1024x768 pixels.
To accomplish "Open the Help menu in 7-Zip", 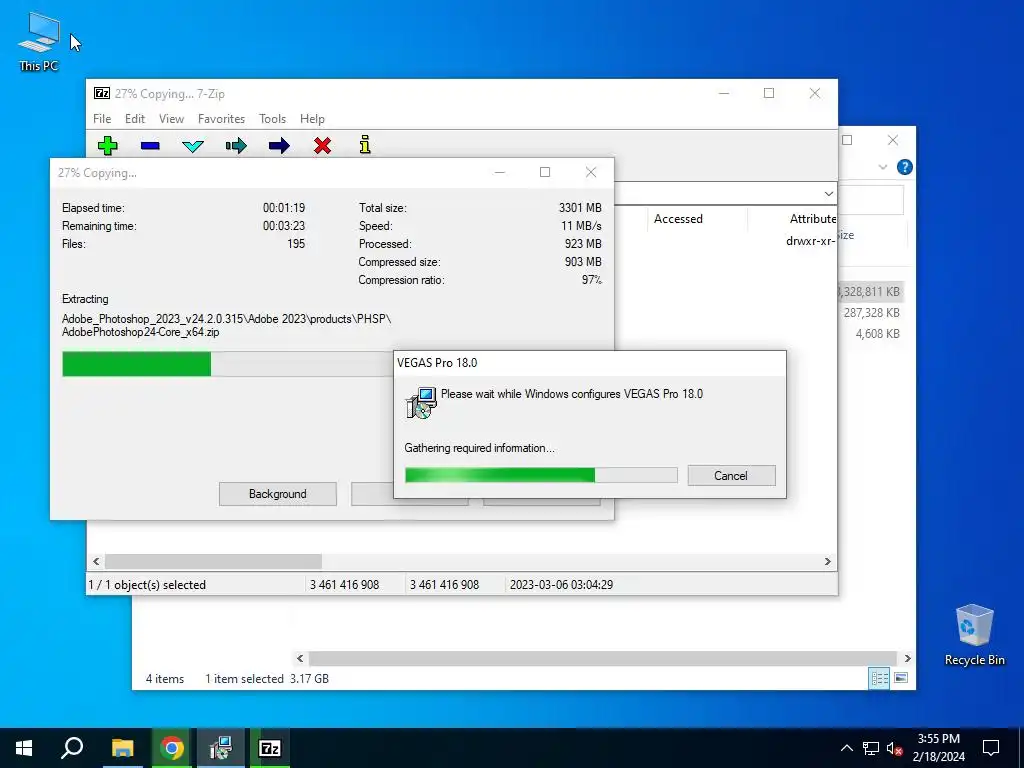I will (x=312, y=119).
